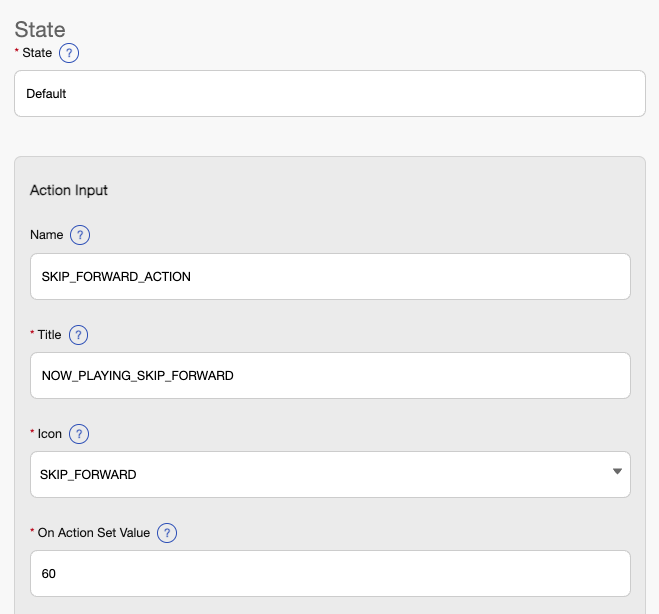Click the Action Input panel heading
The height and width of the screenshot is (614, 659).
pos(69,190)
